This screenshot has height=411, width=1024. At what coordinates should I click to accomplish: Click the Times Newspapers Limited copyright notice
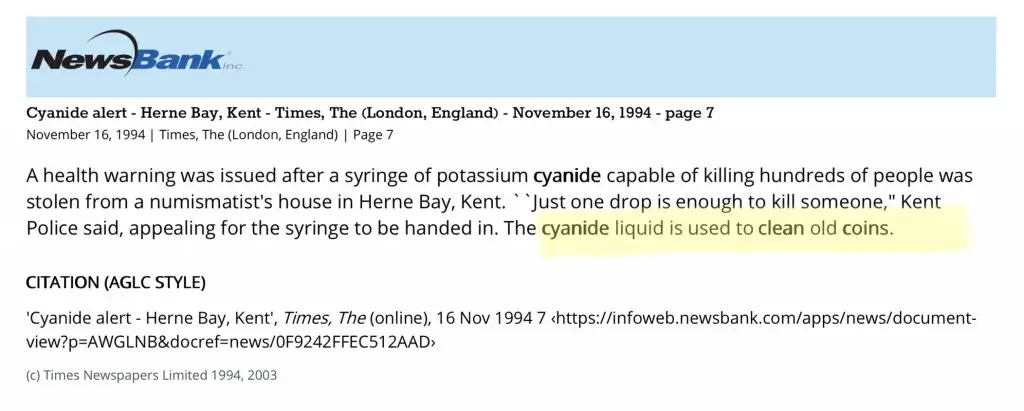tap(151, 375)
